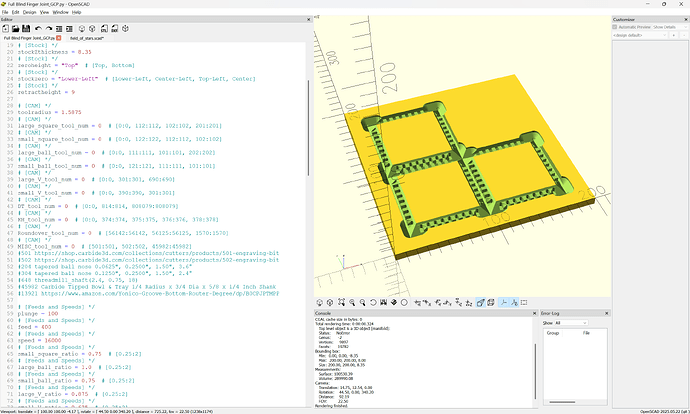Viewport: 690px width, 414px height.
Task: Click the New file icon in editor toolbar
Action: coord(6,29)
